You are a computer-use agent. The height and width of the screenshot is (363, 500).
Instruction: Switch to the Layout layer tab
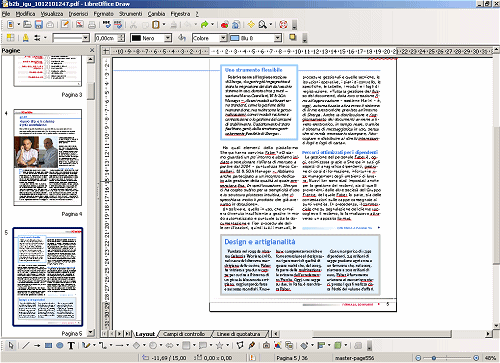point(145,334)
